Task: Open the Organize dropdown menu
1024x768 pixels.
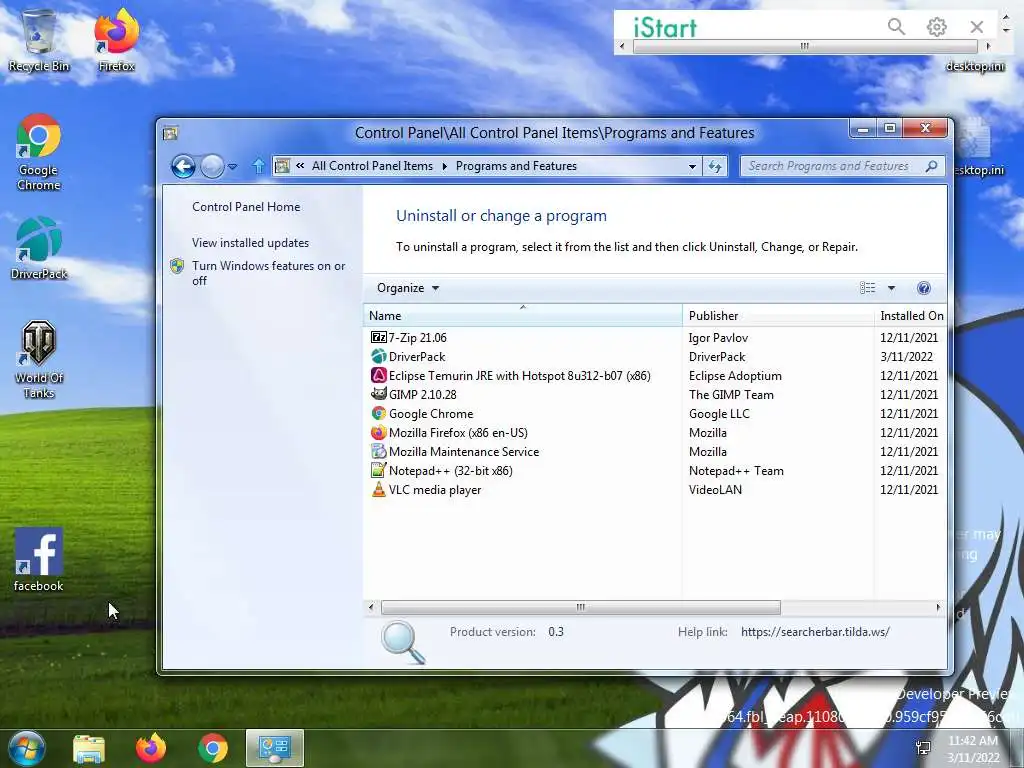Action: click(408, 288)
